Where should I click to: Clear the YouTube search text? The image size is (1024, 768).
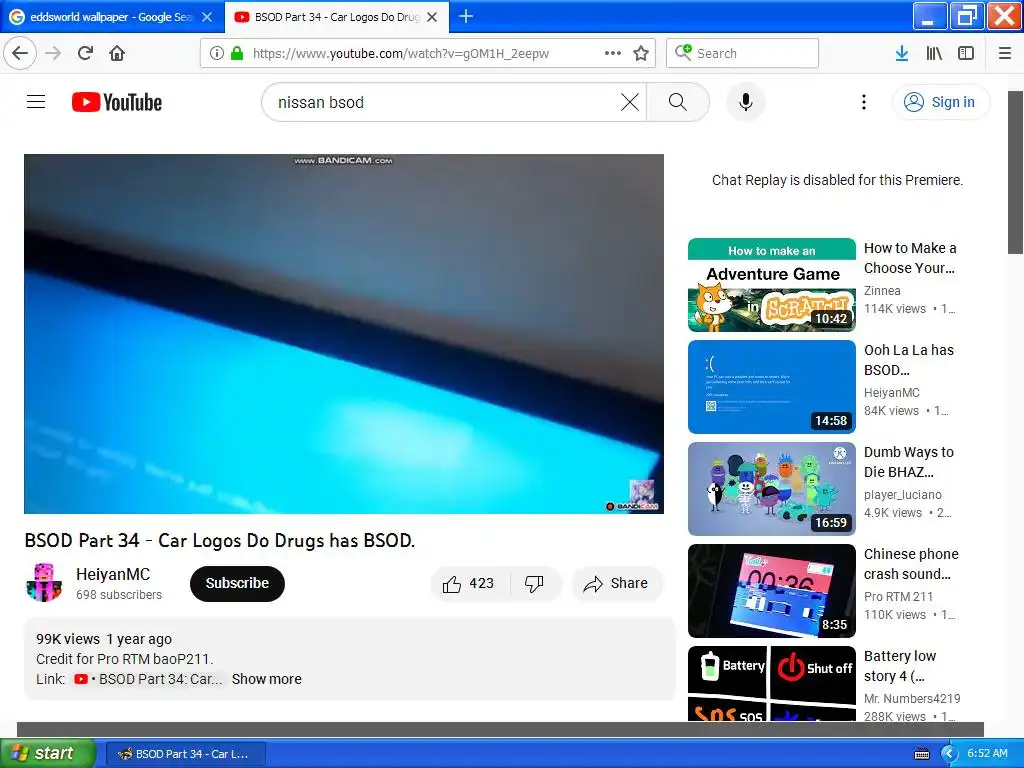(x=630, y=102)
